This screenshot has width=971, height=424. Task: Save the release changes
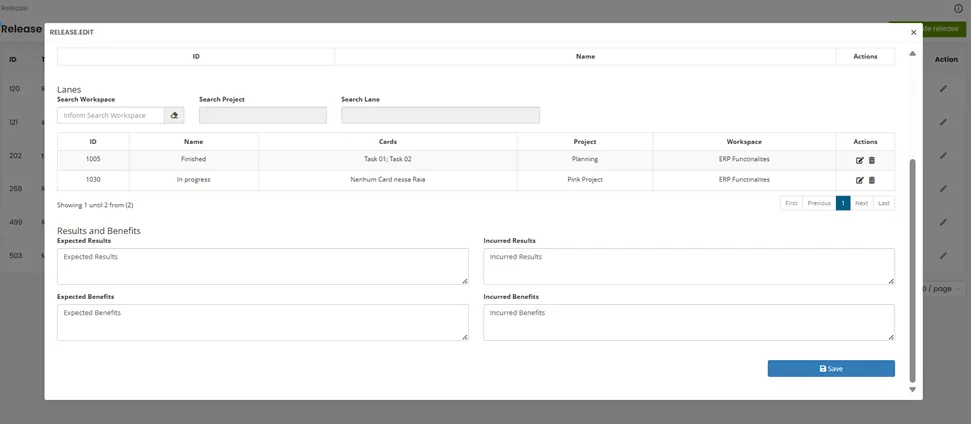[831, 368]
